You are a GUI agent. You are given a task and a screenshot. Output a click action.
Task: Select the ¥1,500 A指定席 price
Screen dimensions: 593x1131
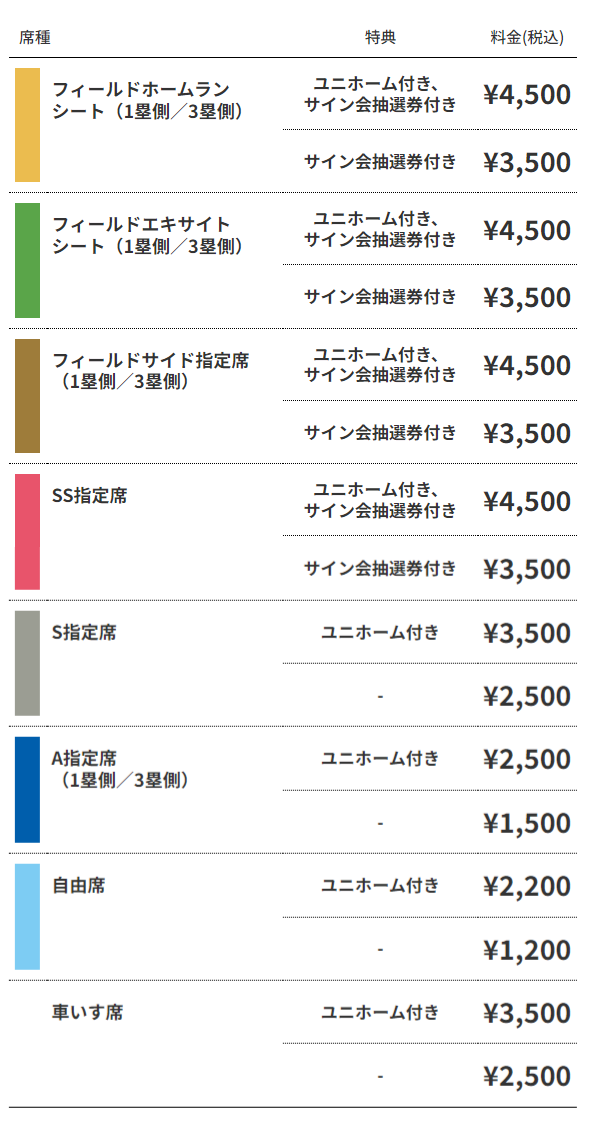[527, 822]
